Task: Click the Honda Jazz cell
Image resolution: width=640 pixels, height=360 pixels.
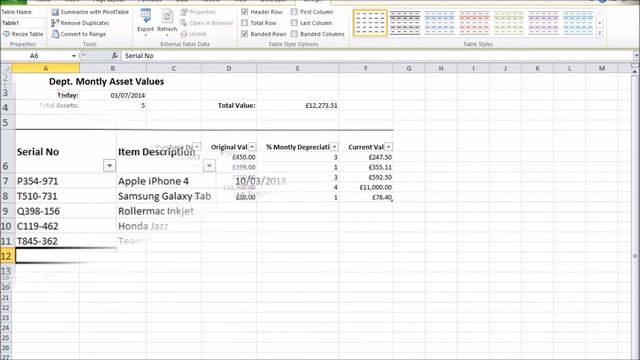Action: (166, 226)
